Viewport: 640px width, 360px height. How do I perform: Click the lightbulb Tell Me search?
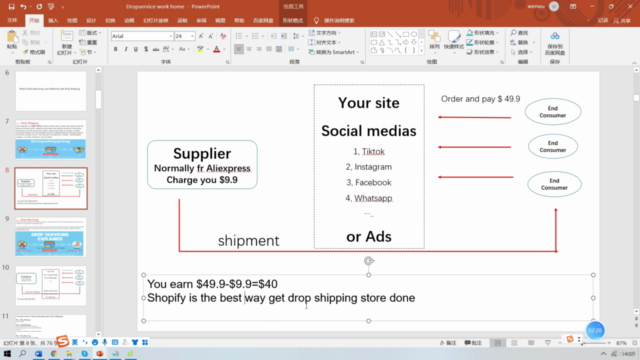coord(316,20)
